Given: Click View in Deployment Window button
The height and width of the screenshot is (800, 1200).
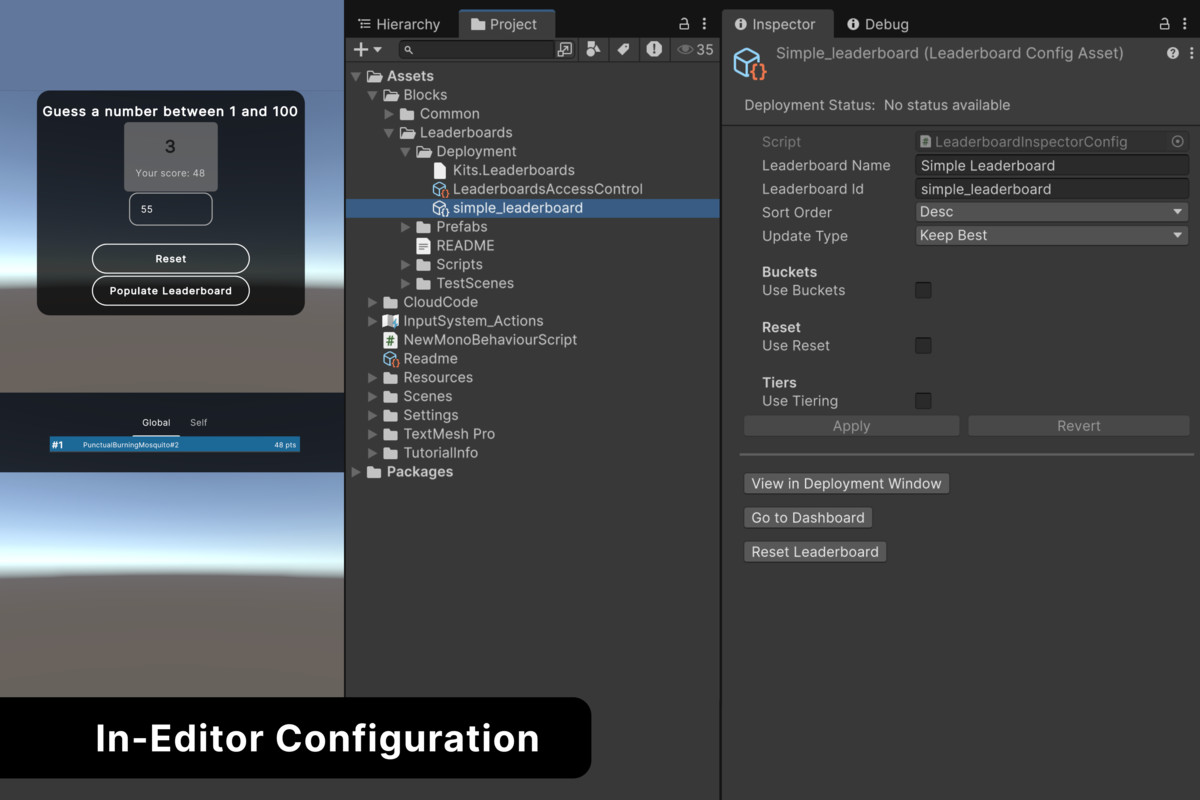Looking at the screenshot, I should pos(846,484).
